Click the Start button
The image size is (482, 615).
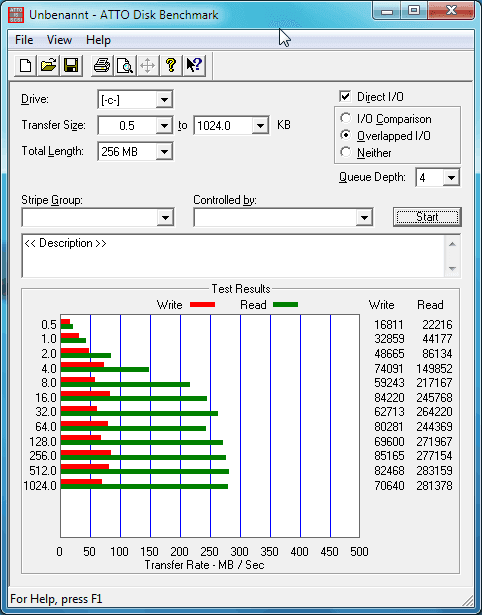(427, 217)
